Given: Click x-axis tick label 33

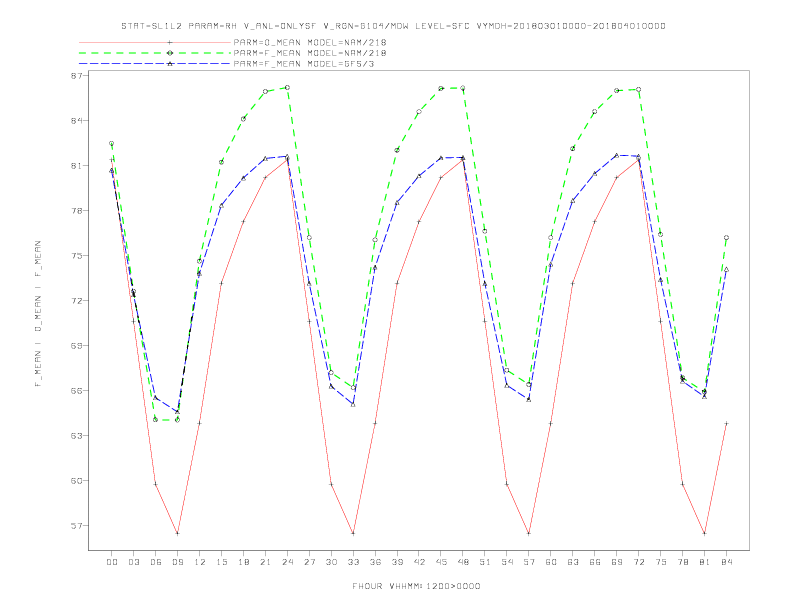Looking at the screenshot, I should [x=353, y=562].
